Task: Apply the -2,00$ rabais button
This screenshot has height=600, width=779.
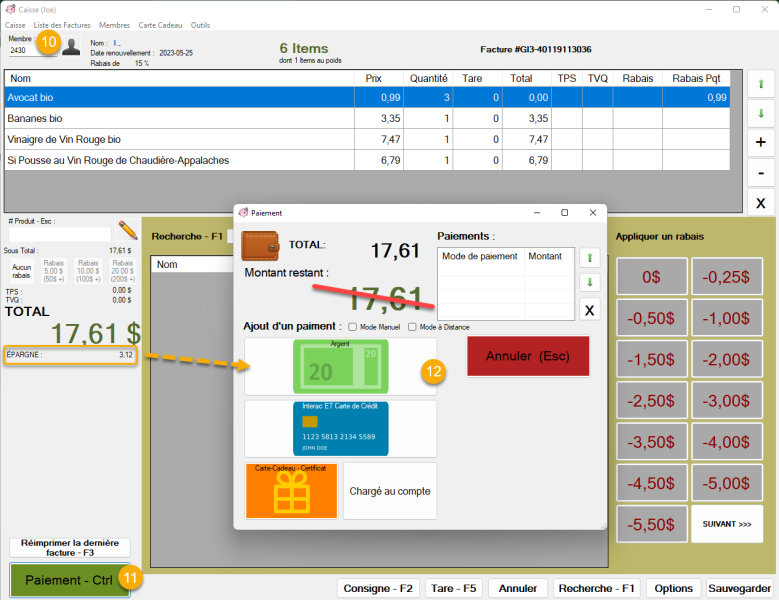Action: 726,359
